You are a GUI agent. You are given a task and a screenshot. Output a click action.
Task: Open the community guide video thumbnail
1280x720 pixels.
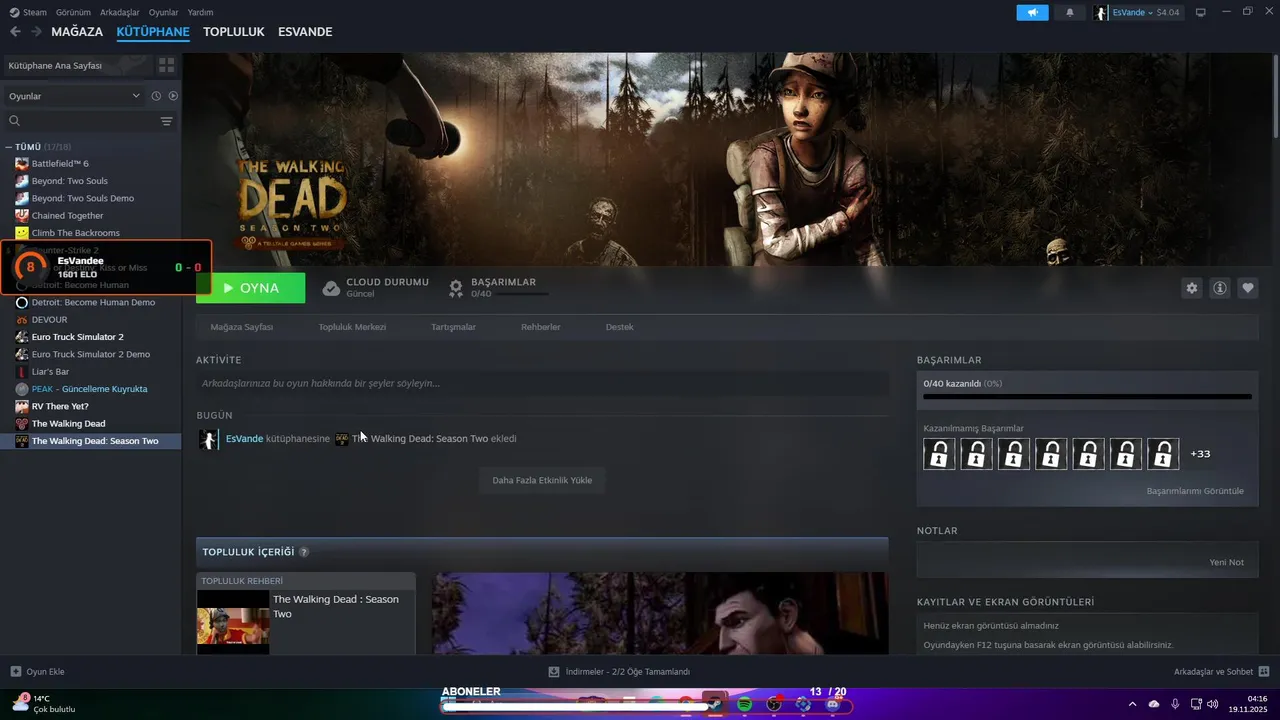[x=233, y=622]
